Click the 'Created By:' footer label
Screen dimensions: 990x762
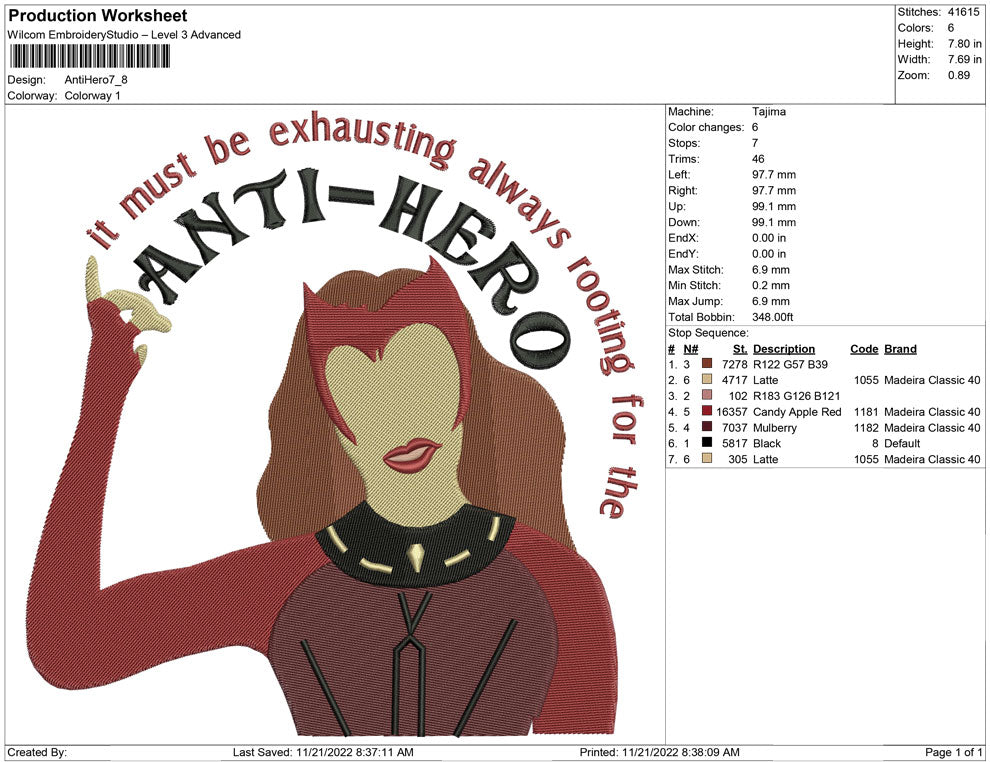tap(37, 752)
